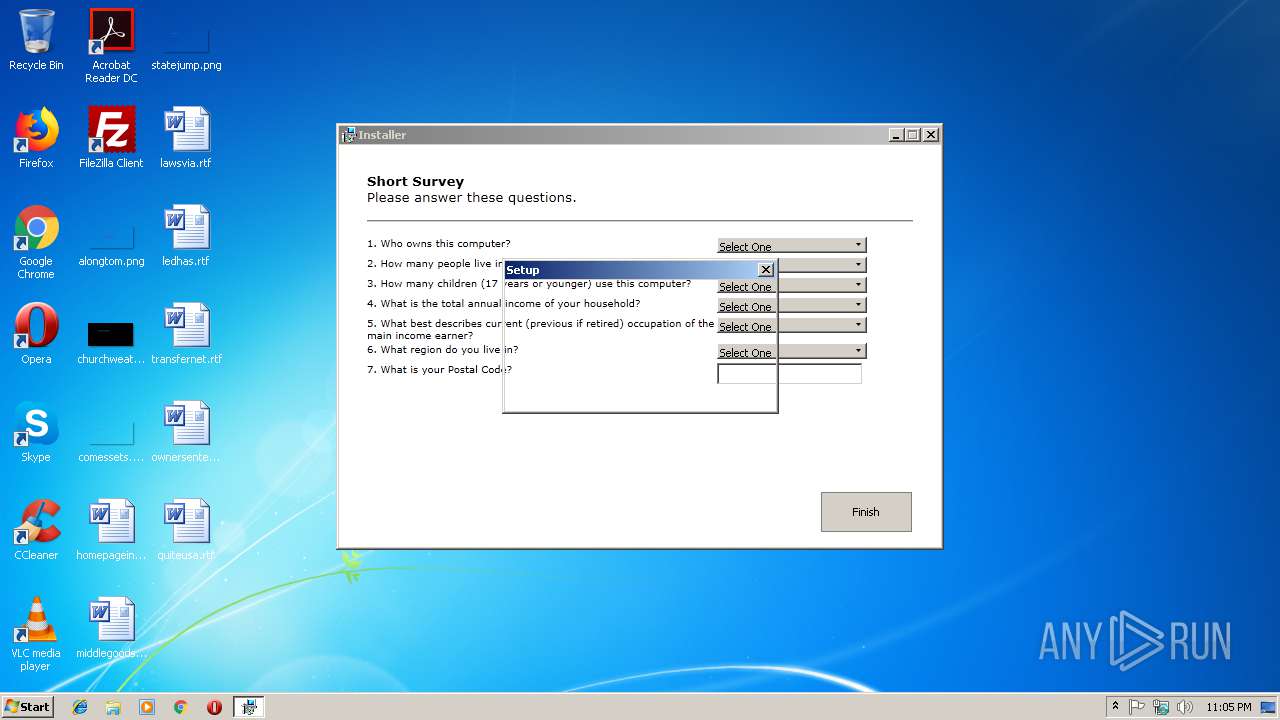Open Windows Media Player taskbar icon
The width and height of the screenshot is (1280, 720).
147,707
